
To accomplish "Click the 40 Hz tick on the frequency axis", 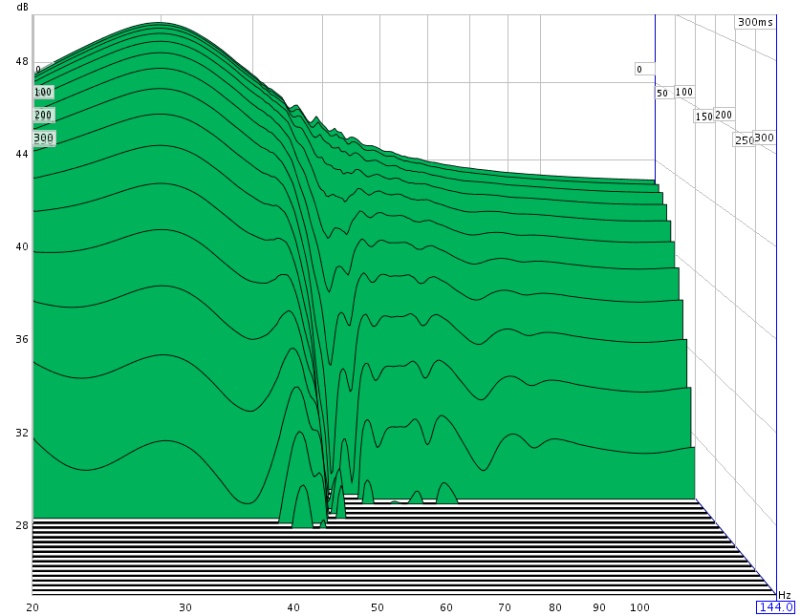I will coord(293,607).
